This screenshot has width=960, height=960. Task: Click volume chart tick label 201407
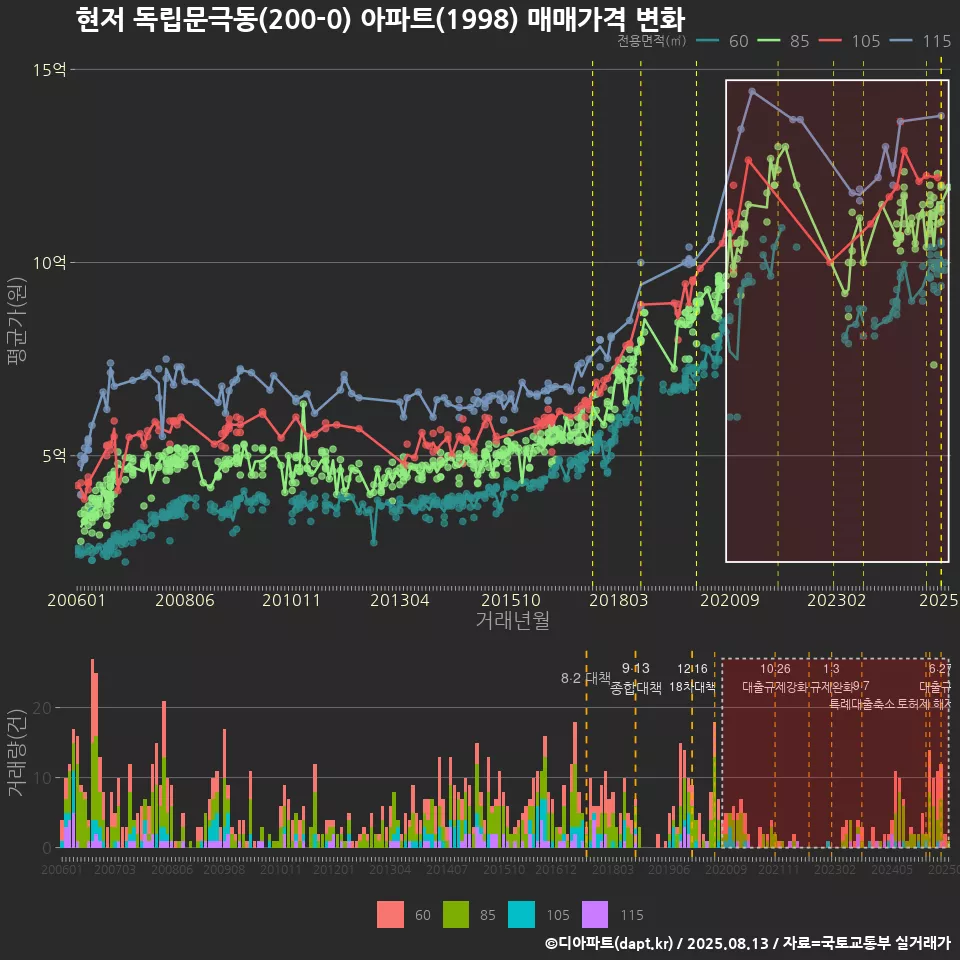pyautogui.click(x=447, y=869)
